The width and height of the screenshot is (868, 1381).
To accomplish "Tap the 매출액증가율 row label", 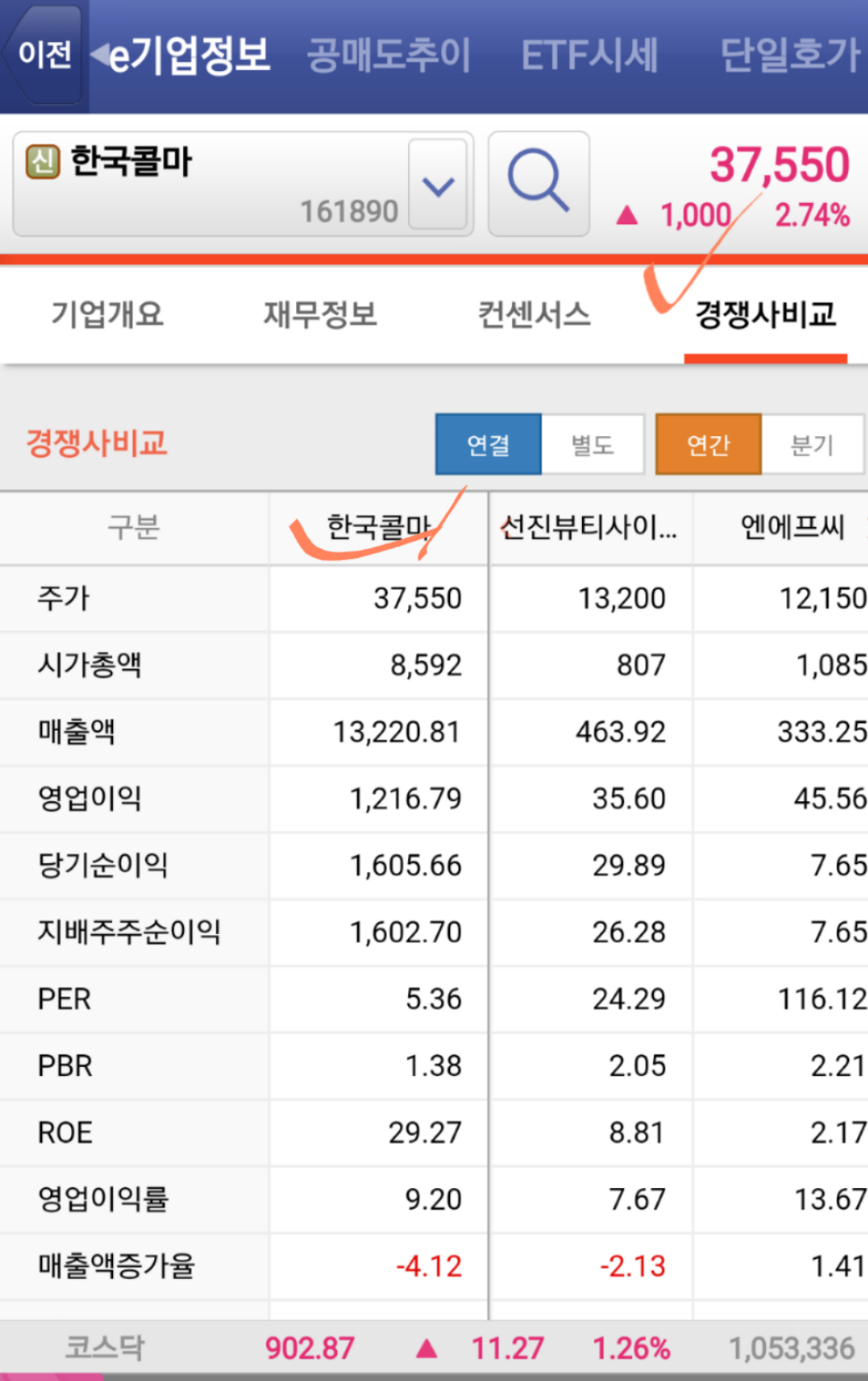I will pyautogui.click(x=116, y=1266).
